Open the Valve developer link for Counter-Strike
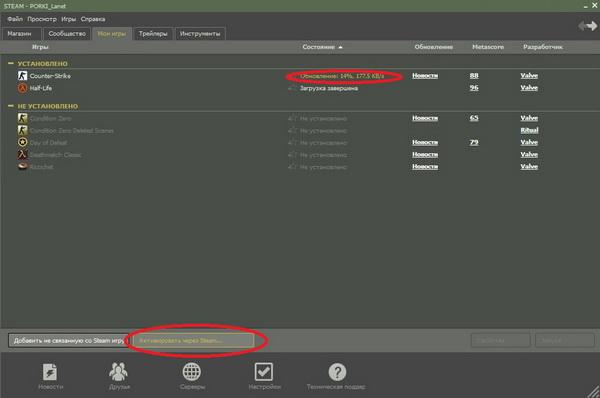Image resolution: width=600 pixels, height=398 pixels. [x=529, y=76]
